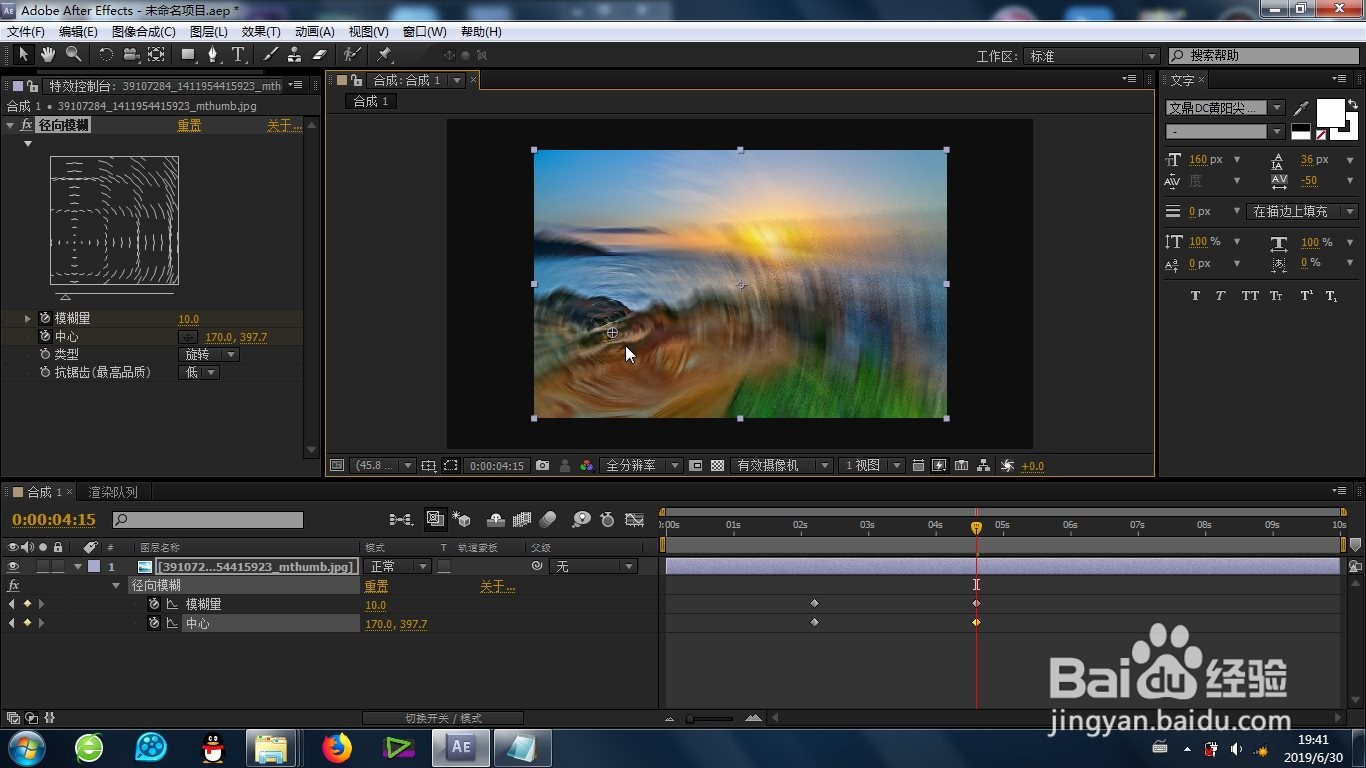Open the 动画(A) menu
Screen dimensions: 1366x768
[315, 32]
